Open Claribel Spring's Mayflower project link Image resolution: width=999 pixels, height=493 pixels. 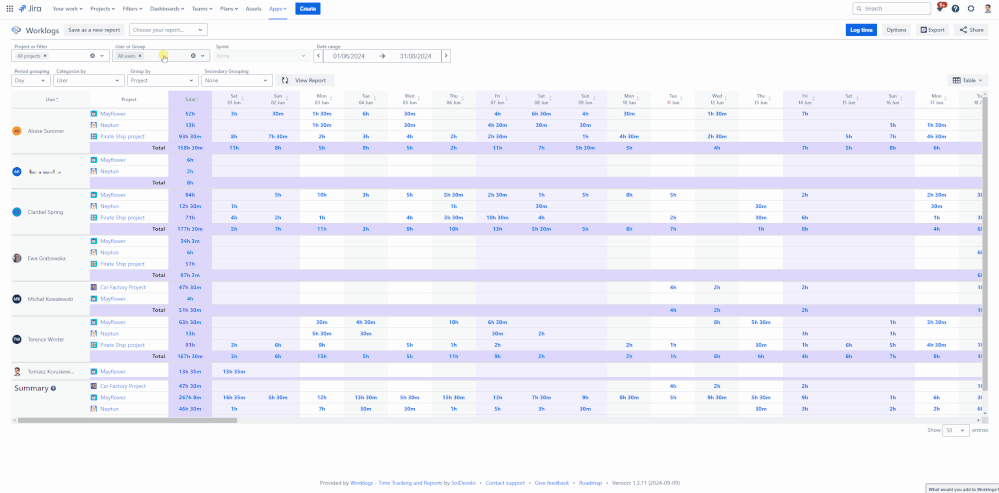113,195
